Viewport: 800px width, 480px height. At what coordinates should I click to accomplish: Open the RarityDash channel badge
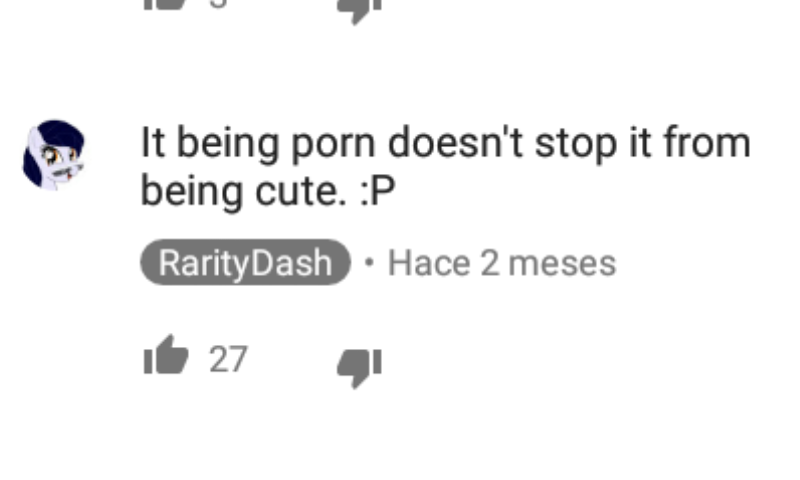click(x=245, y=262)
